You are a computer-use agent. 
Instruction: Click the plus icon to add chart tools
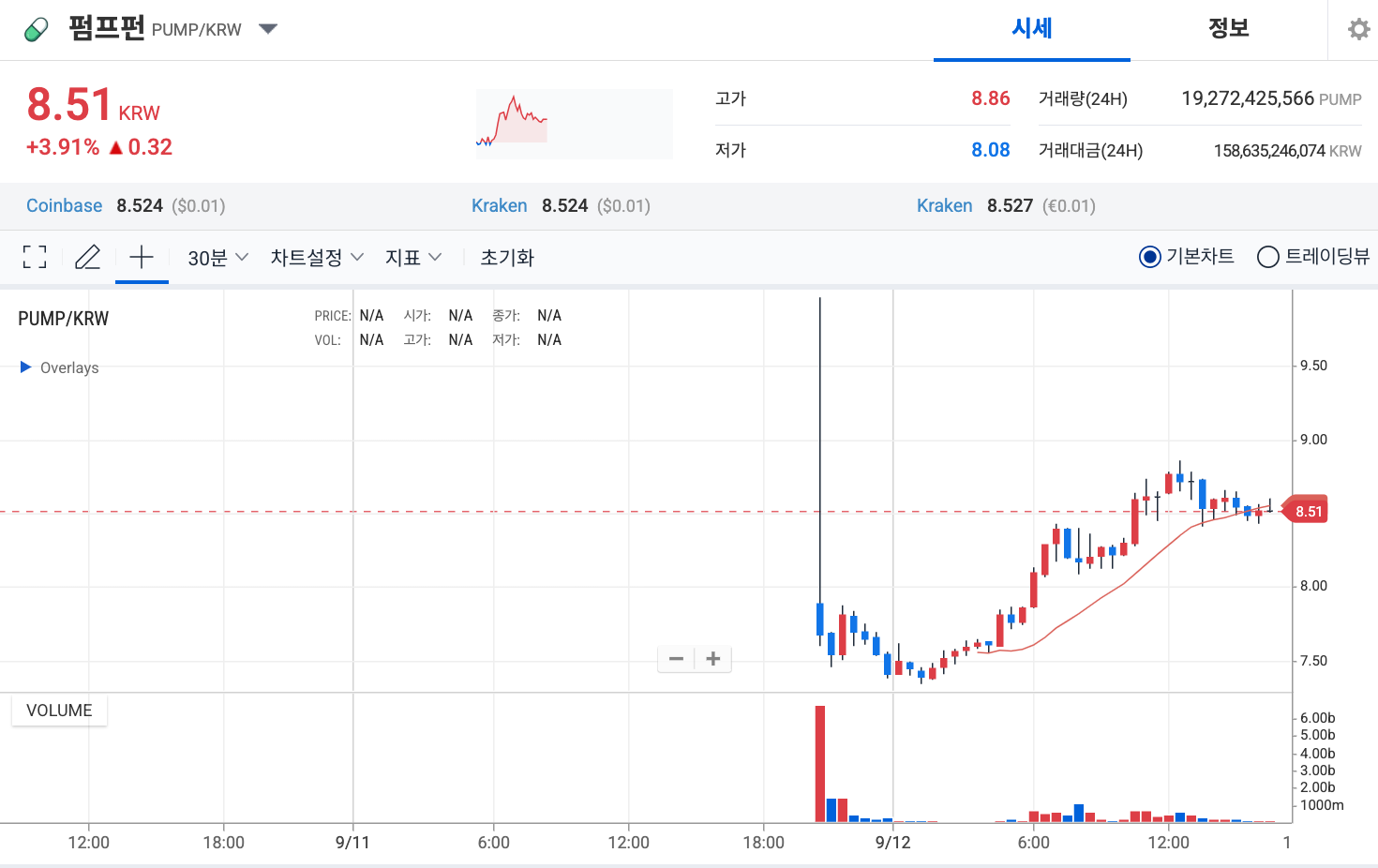[x=141, y=256]
